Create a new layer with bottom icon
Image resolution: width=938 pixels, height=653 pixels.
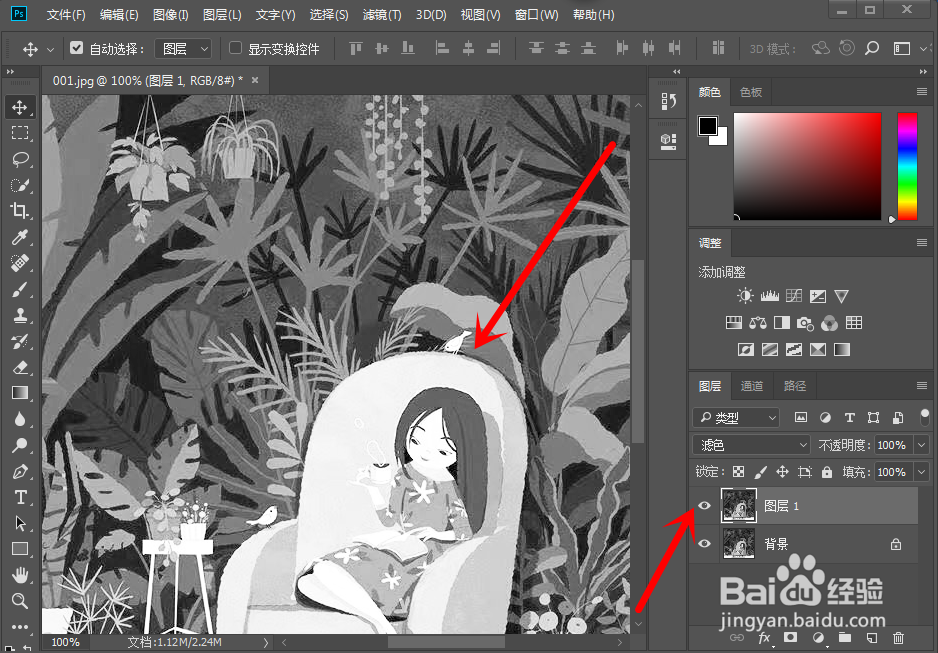click(x=872, y=638)
